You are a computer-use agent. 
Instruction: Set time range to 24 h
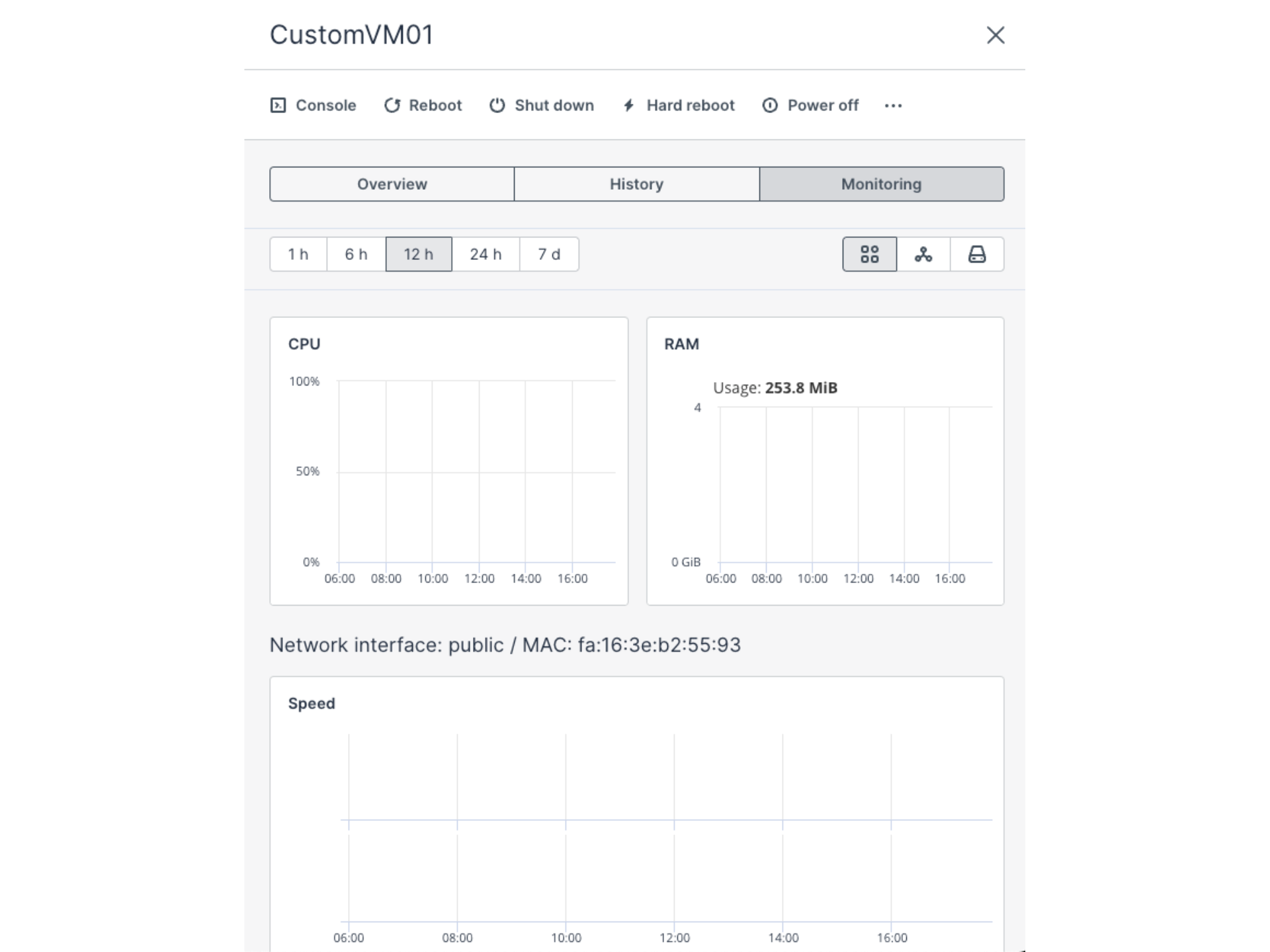(486, 255)
